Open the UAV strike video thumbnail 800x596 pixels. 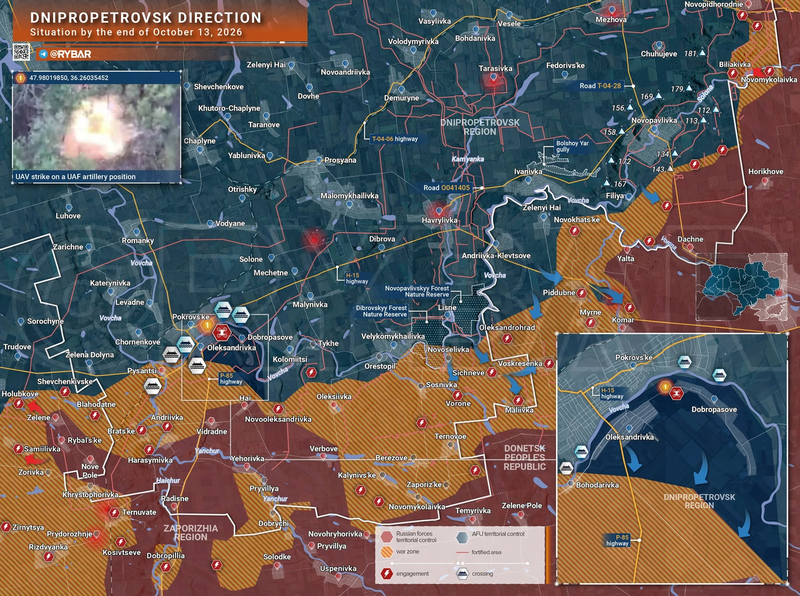click(96, 127)
